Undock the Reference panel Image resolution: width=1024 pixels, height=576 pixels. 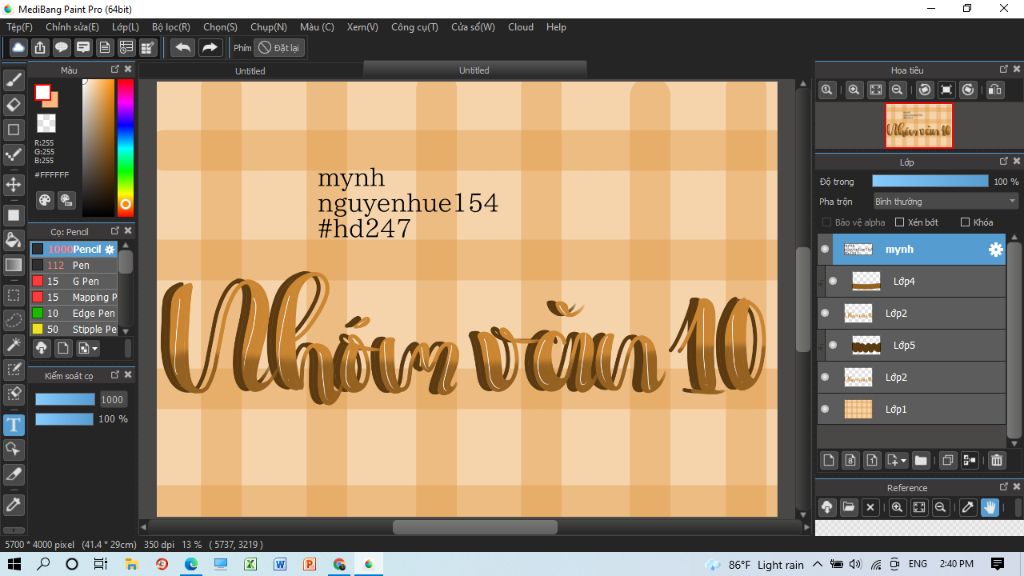tap(1003, 487)
